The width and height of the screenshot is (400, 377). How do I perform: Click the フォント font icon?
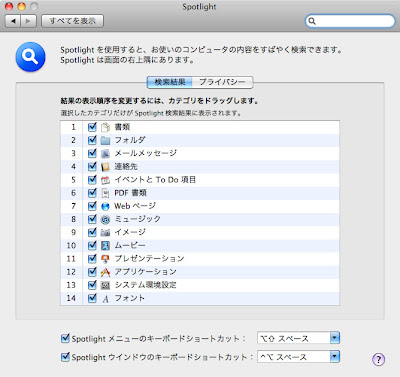tap(105, 298)
